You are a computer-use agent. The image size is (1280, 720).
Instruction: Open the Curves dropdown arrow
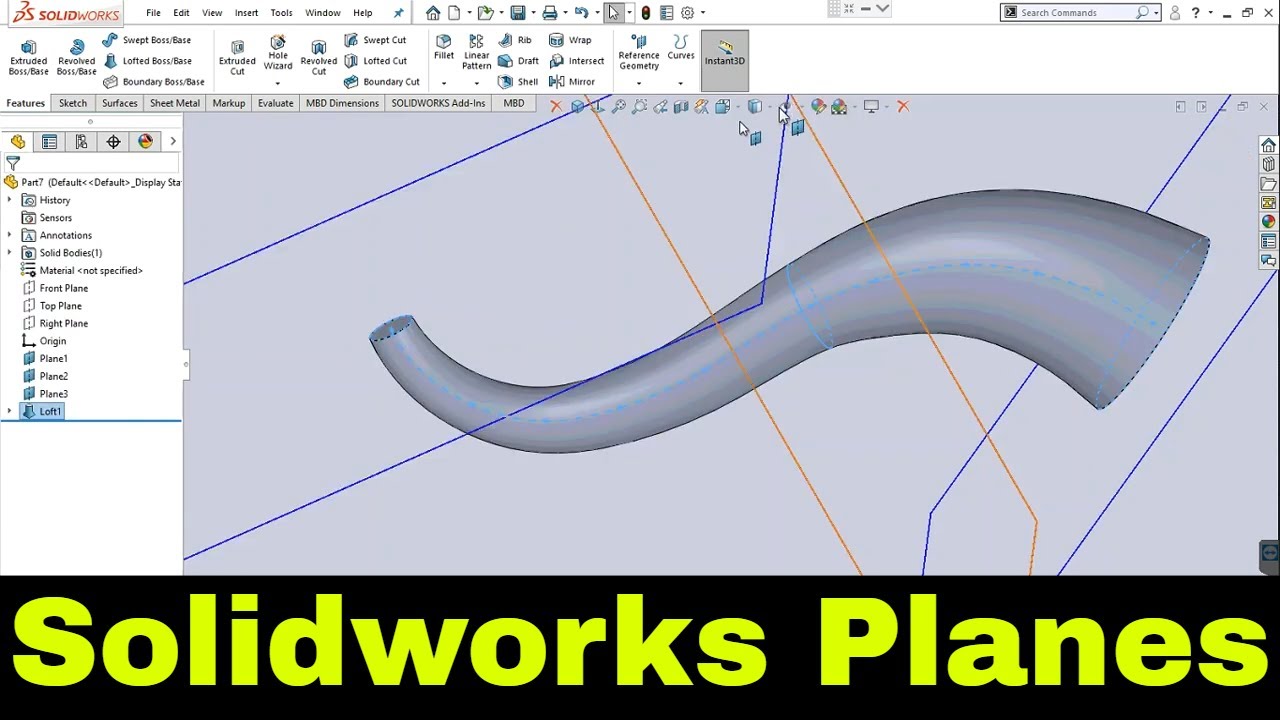[681, 83]
